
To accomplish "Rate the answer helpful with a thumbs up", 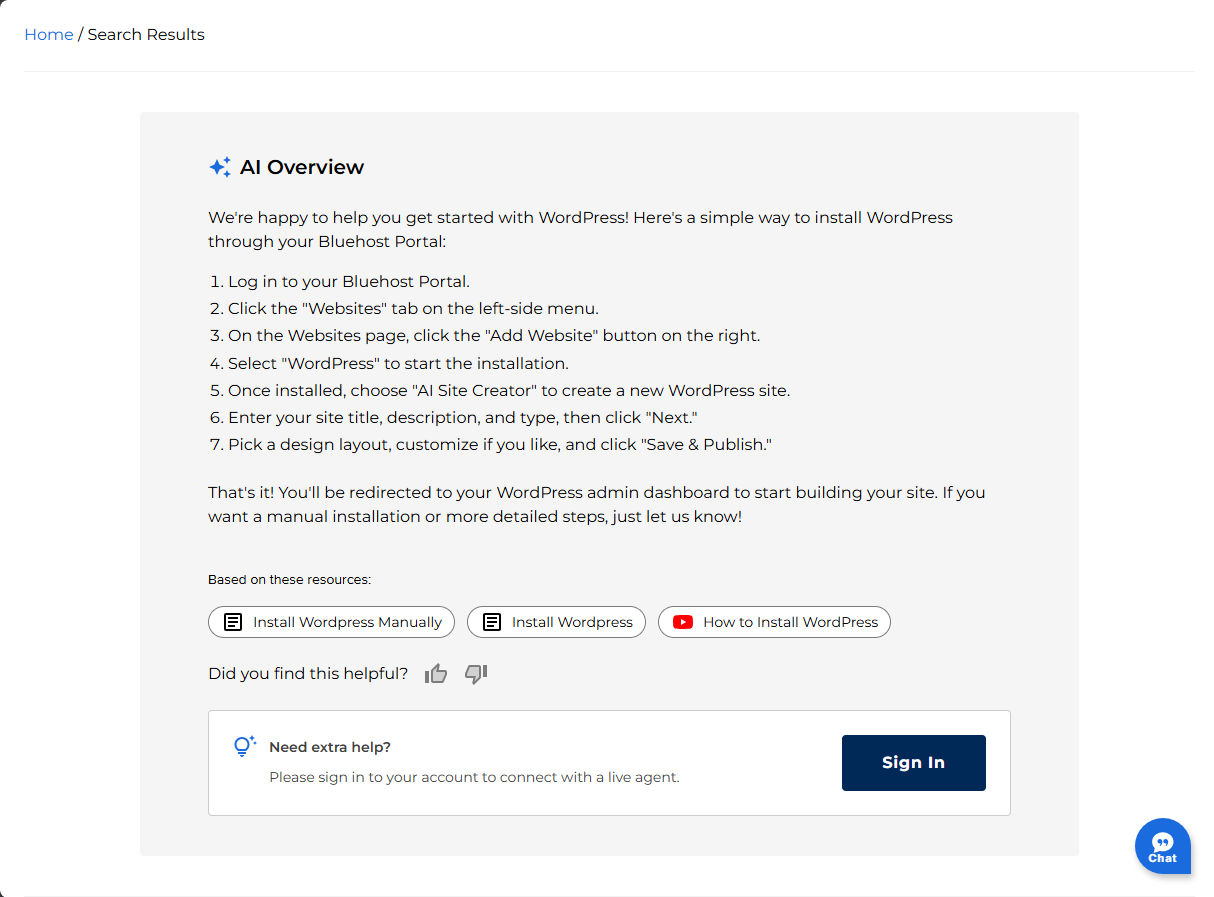I will (x=436, y=673).
